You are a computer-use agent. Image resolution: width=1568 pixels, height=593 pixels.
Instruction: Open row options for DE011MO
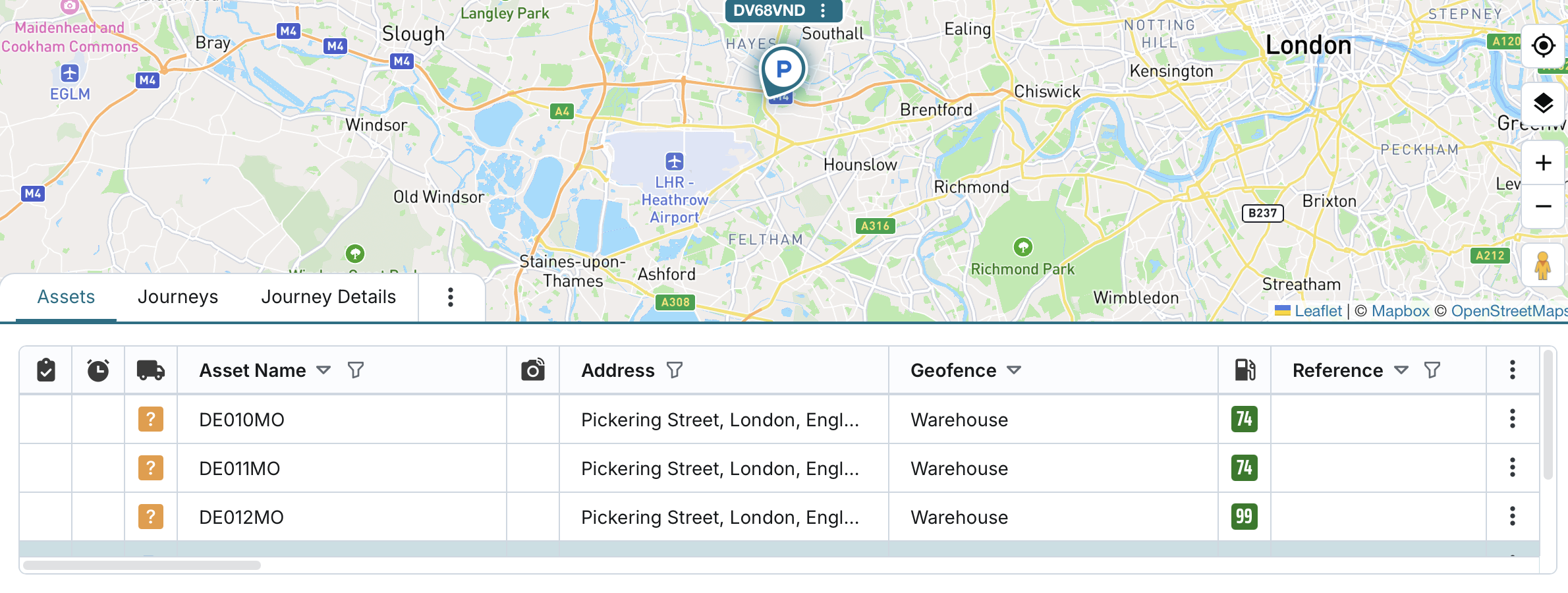(x=1513, y=468)
